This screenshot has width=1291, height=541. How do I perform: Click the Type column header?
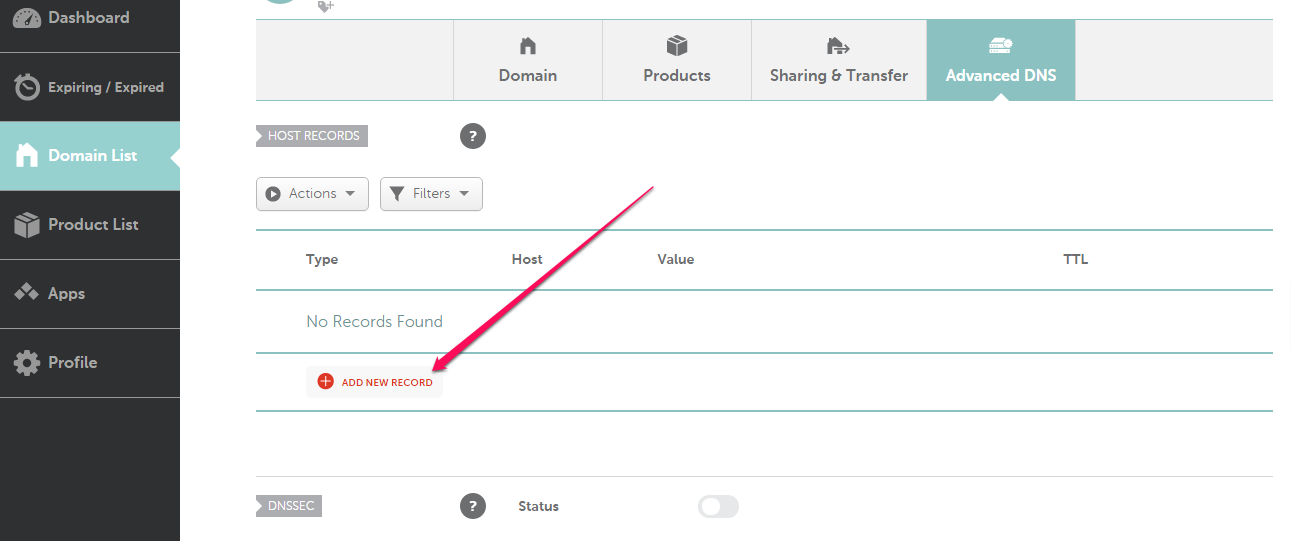[x=322, y=259]
